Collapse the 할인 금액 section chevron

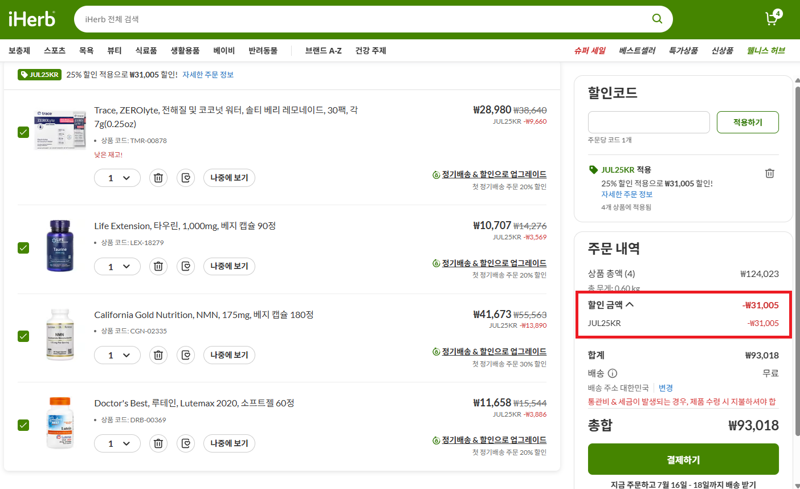coord(630,305)
